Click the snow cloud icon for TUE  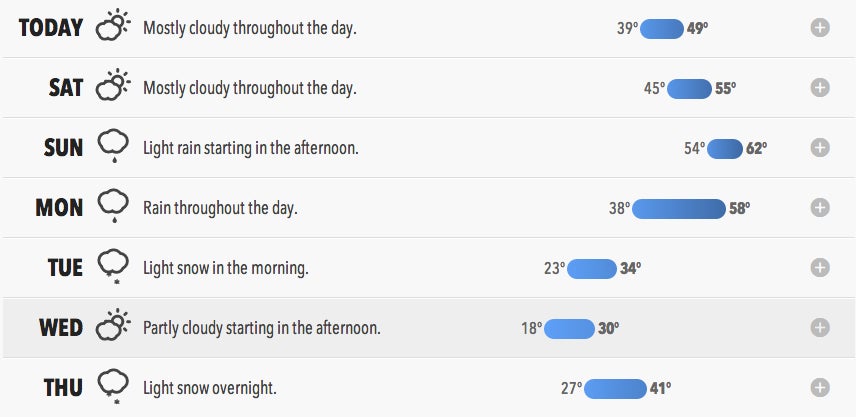(x=114, y=267)
